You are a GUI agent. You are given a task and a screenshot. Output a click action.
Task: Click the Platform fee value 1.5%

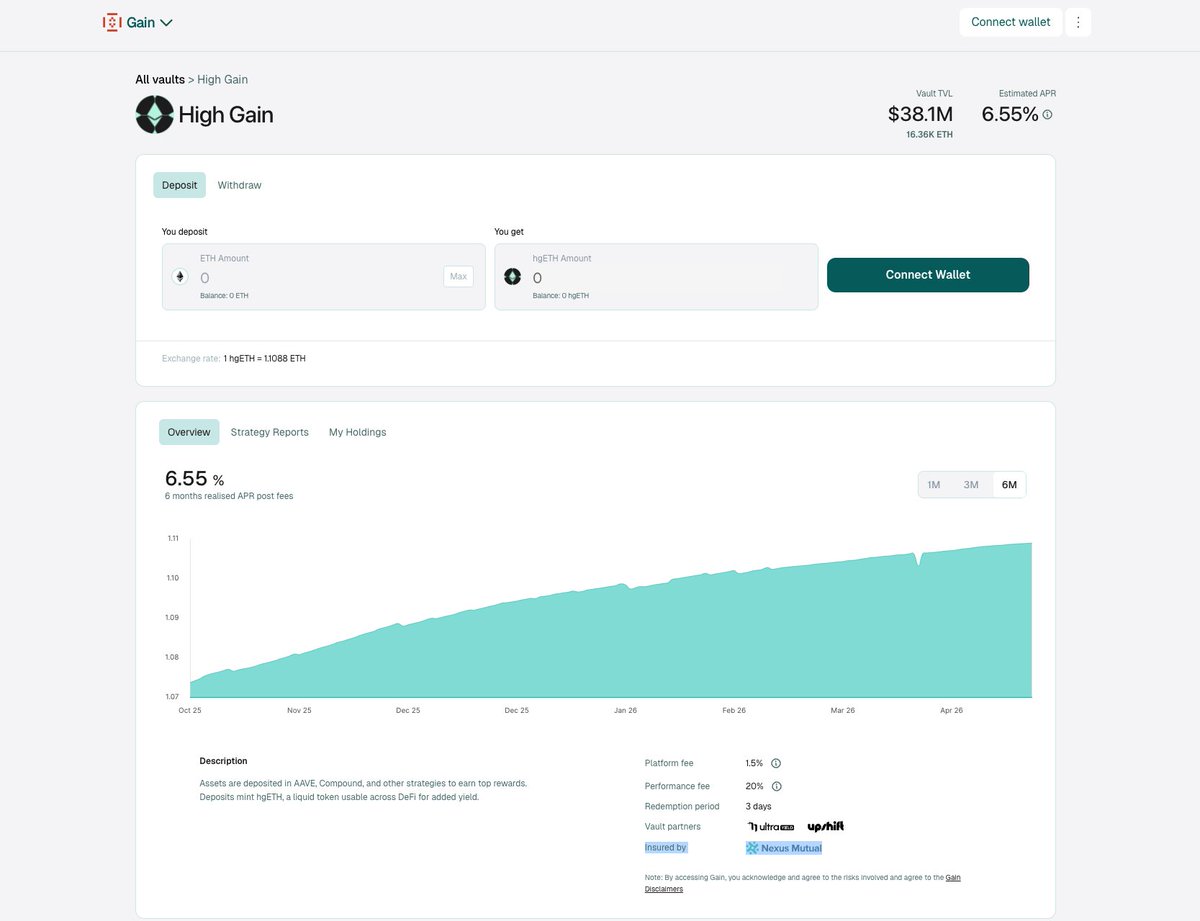pyautogui.click(x=754, y=763)
